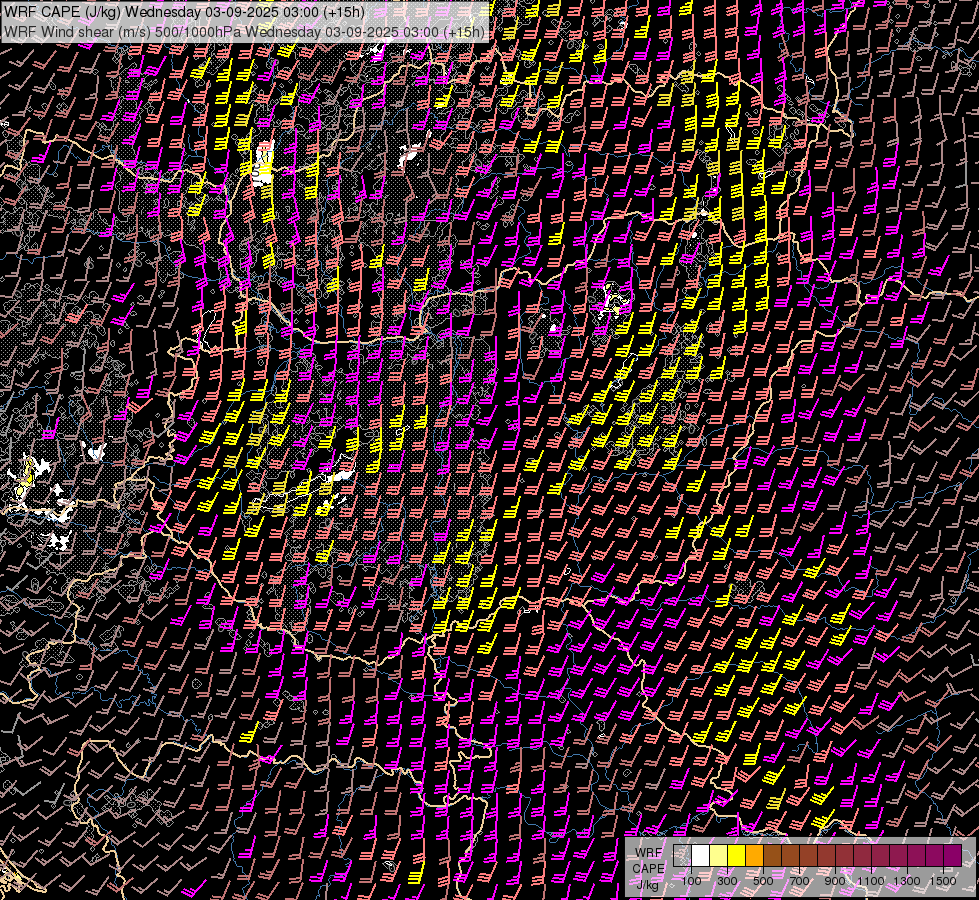This screenshot has height=900, width=979.
Task: Click the WRF CAPE title line
Action: 185,12
